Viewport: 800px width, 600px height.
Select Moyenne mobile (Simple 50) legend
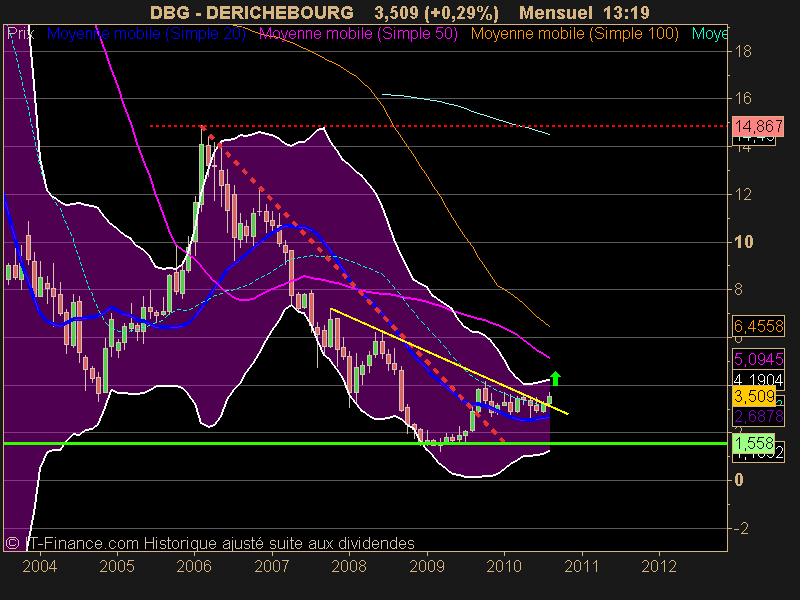[x=358, y=34]
